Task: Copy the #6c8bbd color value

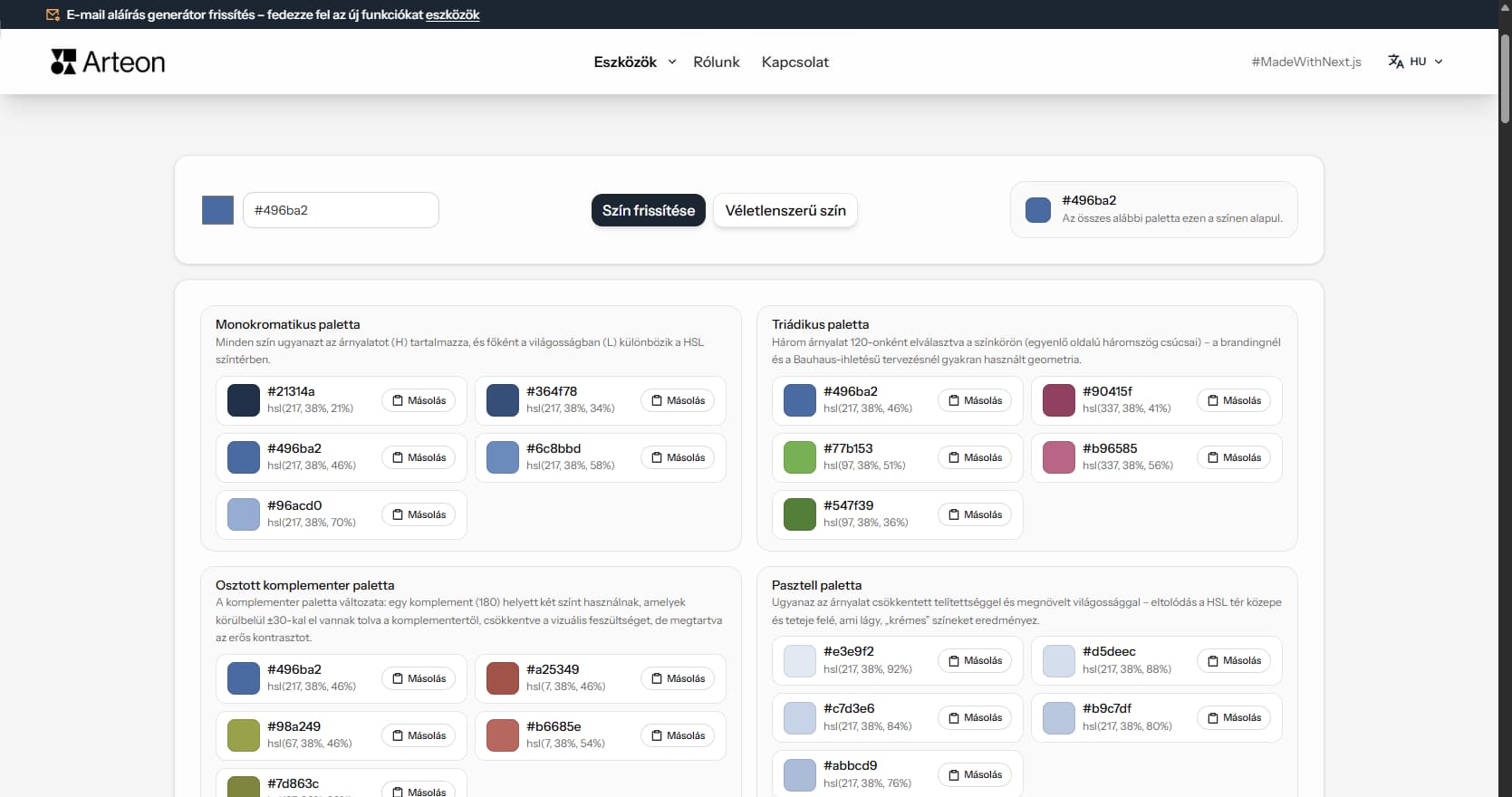Action: point(678,457)
